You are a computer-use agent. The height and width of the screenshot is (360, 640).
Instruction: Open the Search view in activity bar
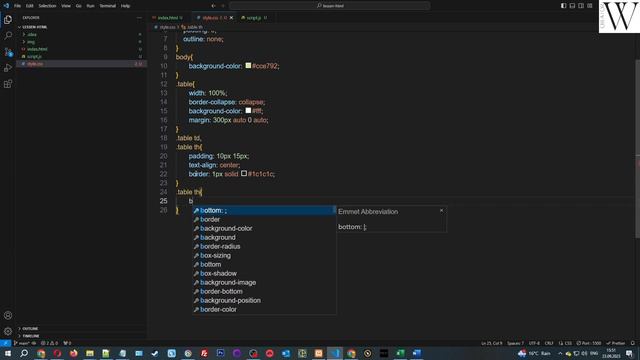8,36
